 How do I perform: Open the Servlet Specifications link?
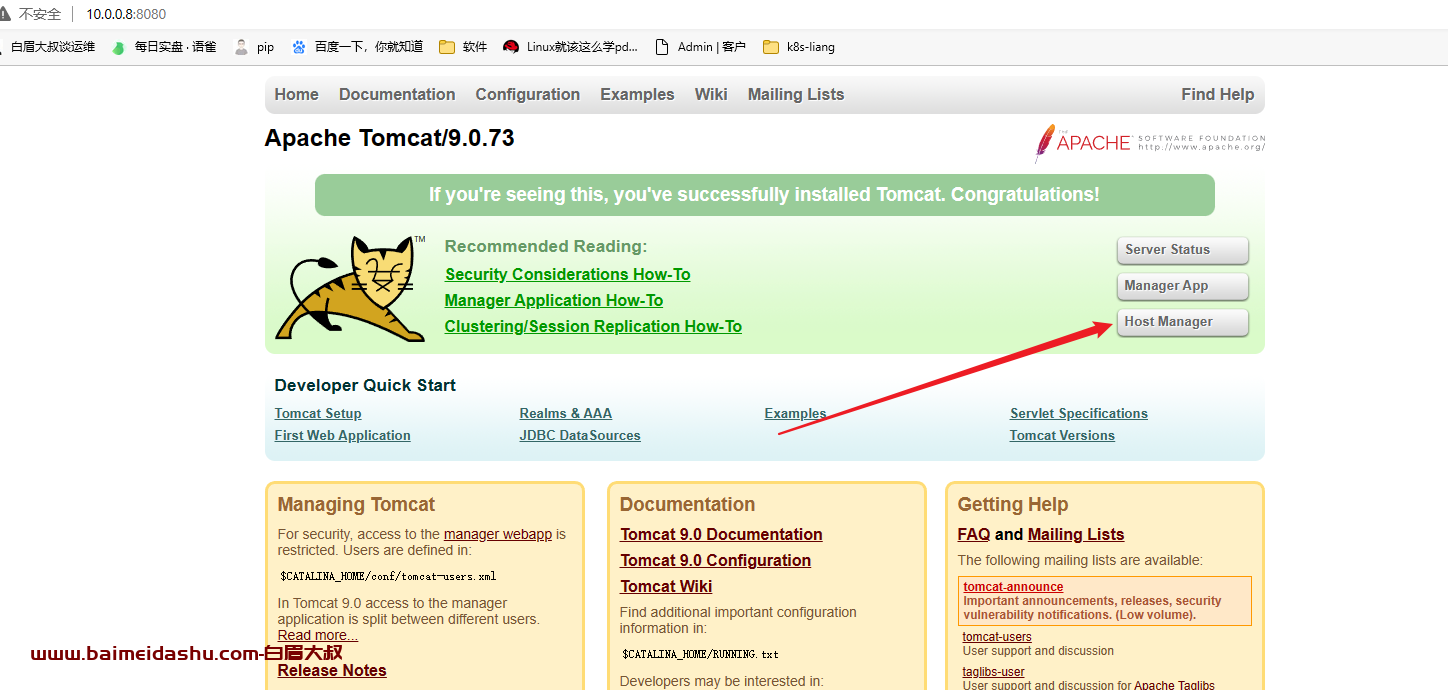1079,414
